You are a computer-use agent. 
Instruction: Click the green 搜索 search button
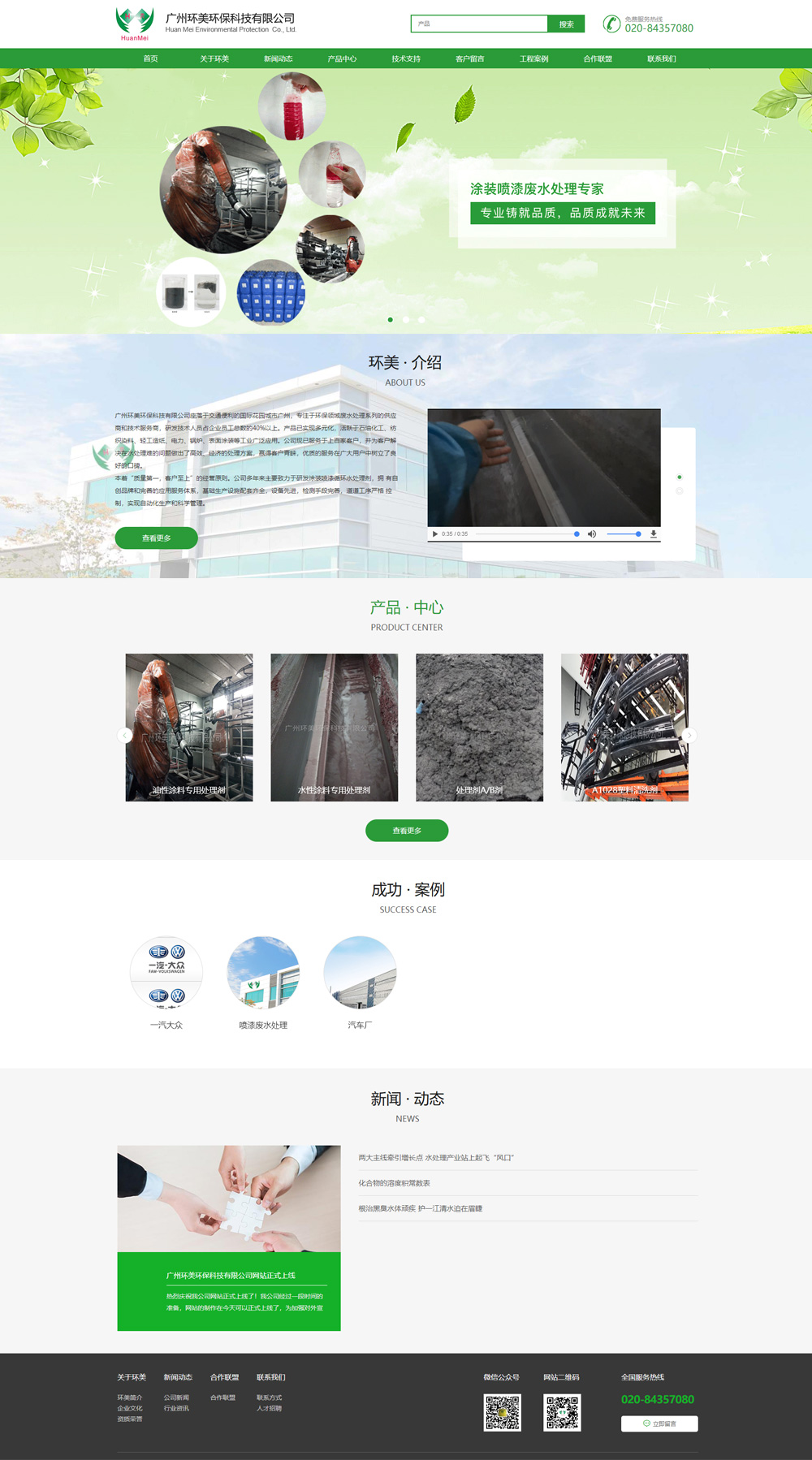pyautogui.click(x=566, y=24)
